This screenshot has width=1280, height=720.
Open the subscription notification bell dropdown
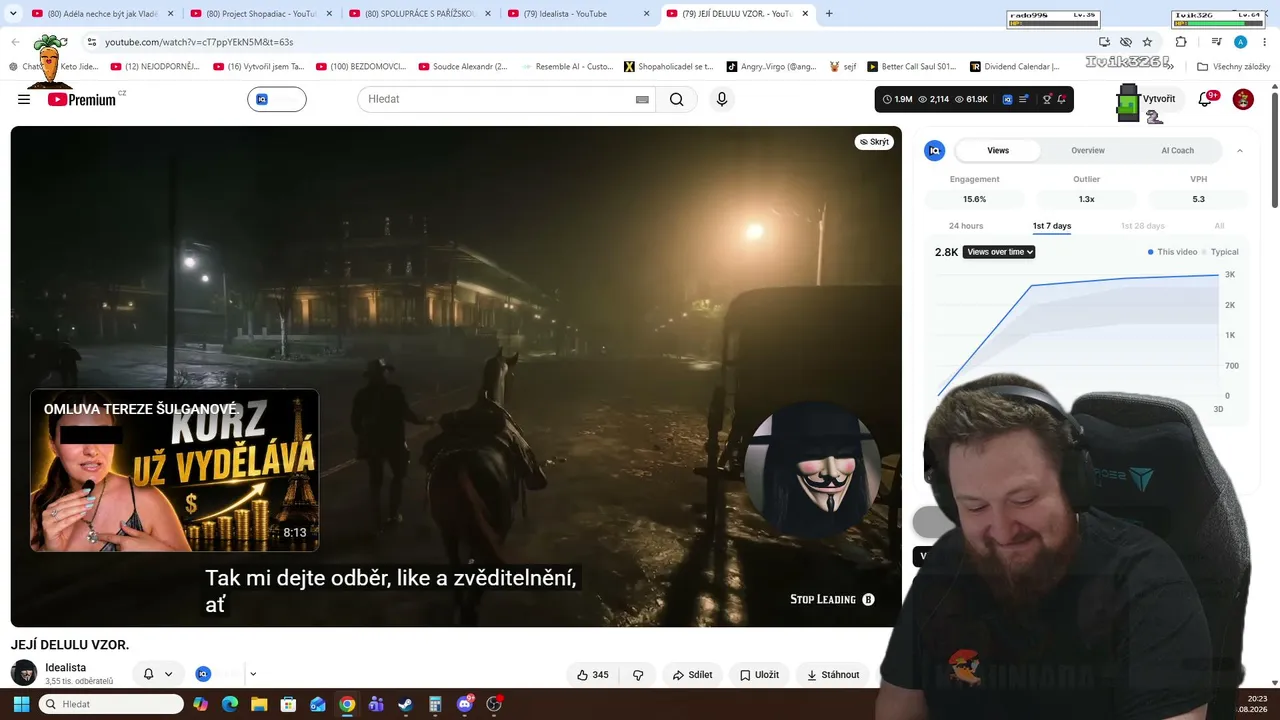[158, 674]
